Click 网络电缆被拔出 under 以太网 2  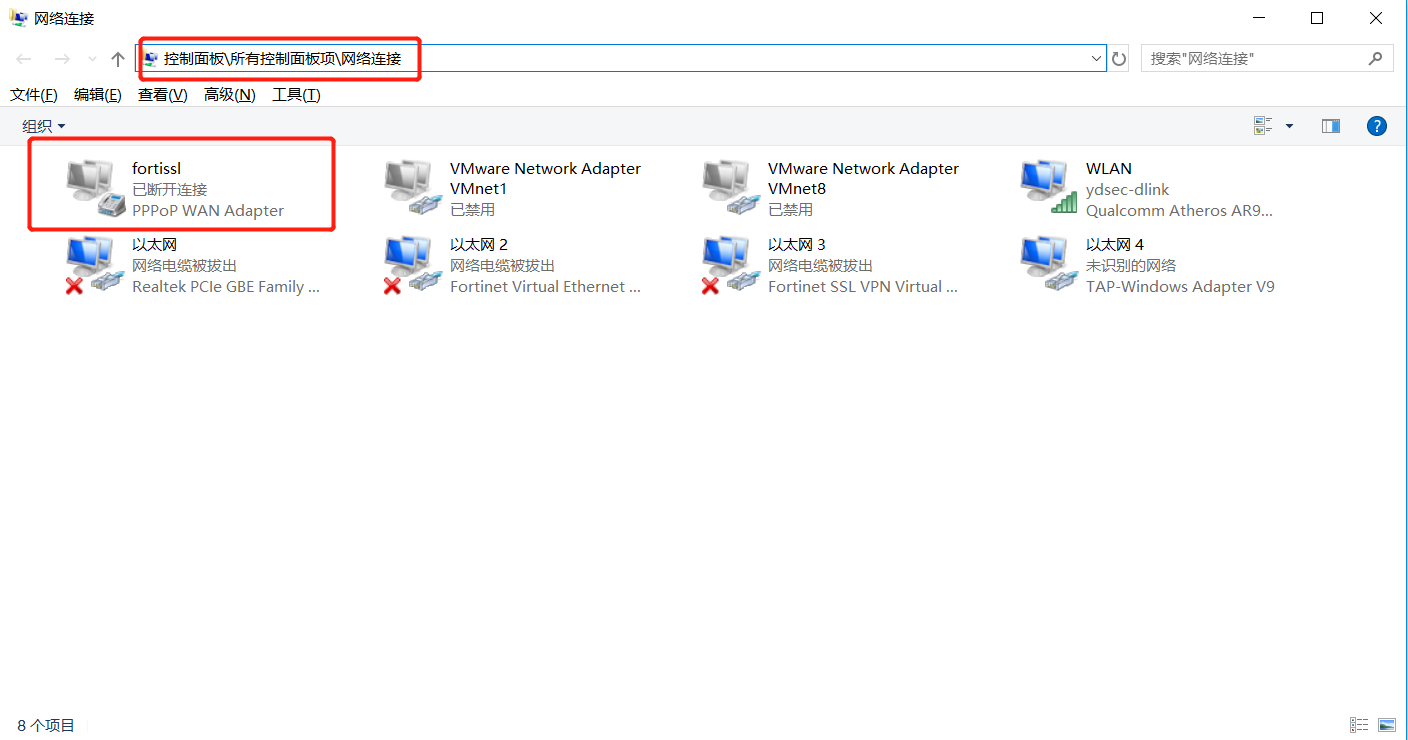point(503,266)
